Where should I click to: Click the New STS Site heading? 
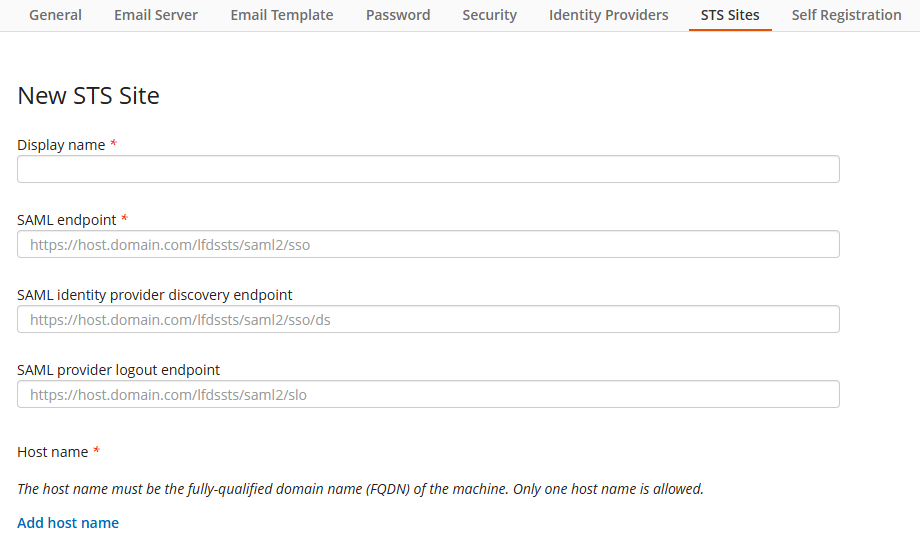(x=89, y=96)
